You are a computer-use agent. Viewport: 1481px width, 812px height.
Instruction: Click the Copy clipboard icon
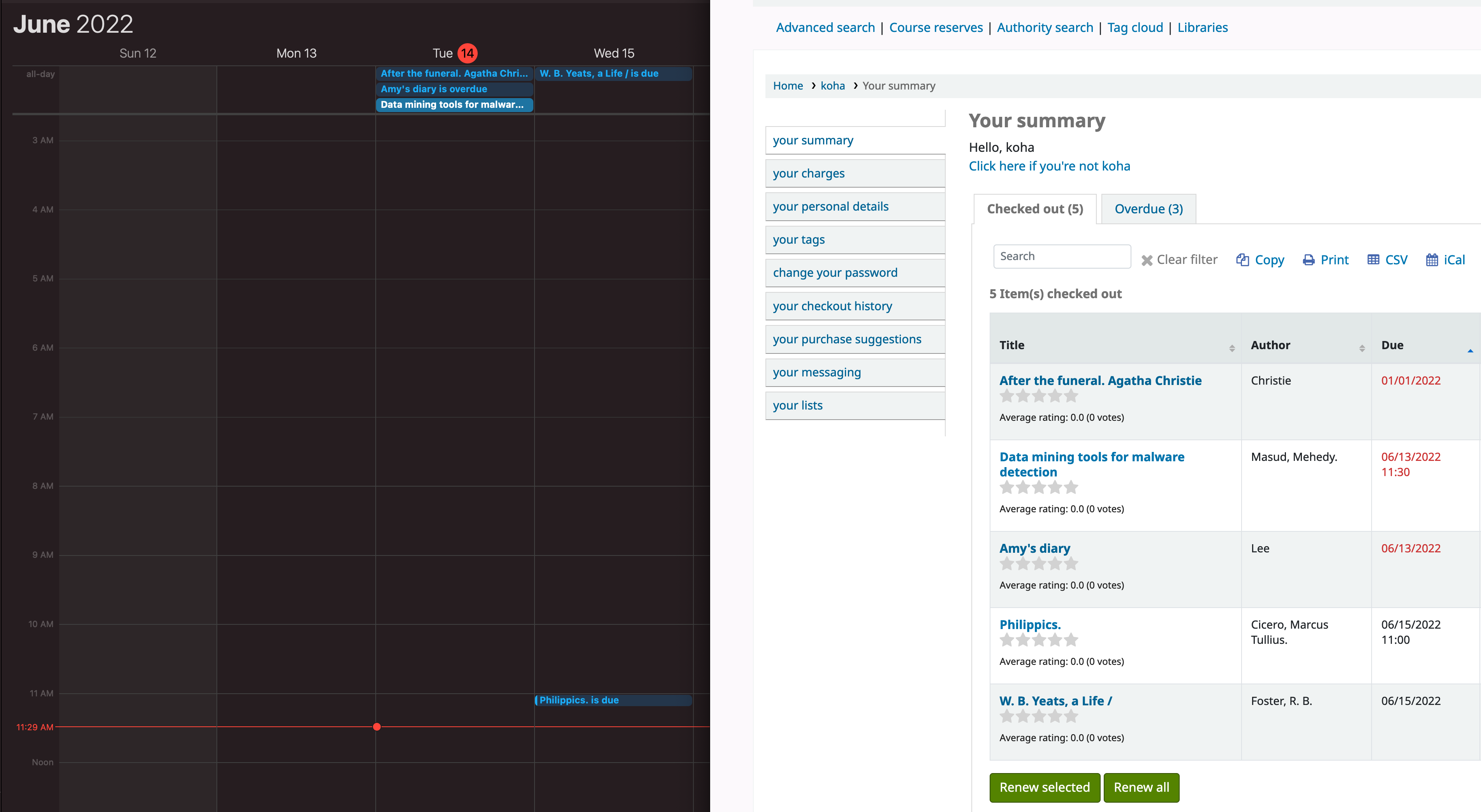(1242, 260)
